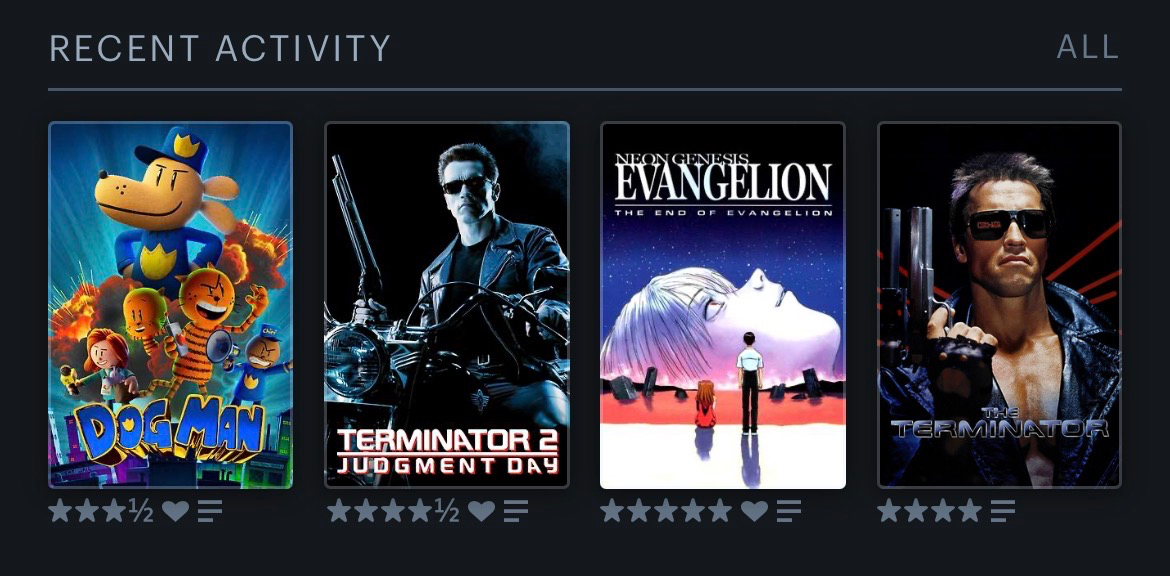The width and height of the screenshot is (1170, 576).
Task: Click the heart icon under Terminator 2
Action: (481, 511)
